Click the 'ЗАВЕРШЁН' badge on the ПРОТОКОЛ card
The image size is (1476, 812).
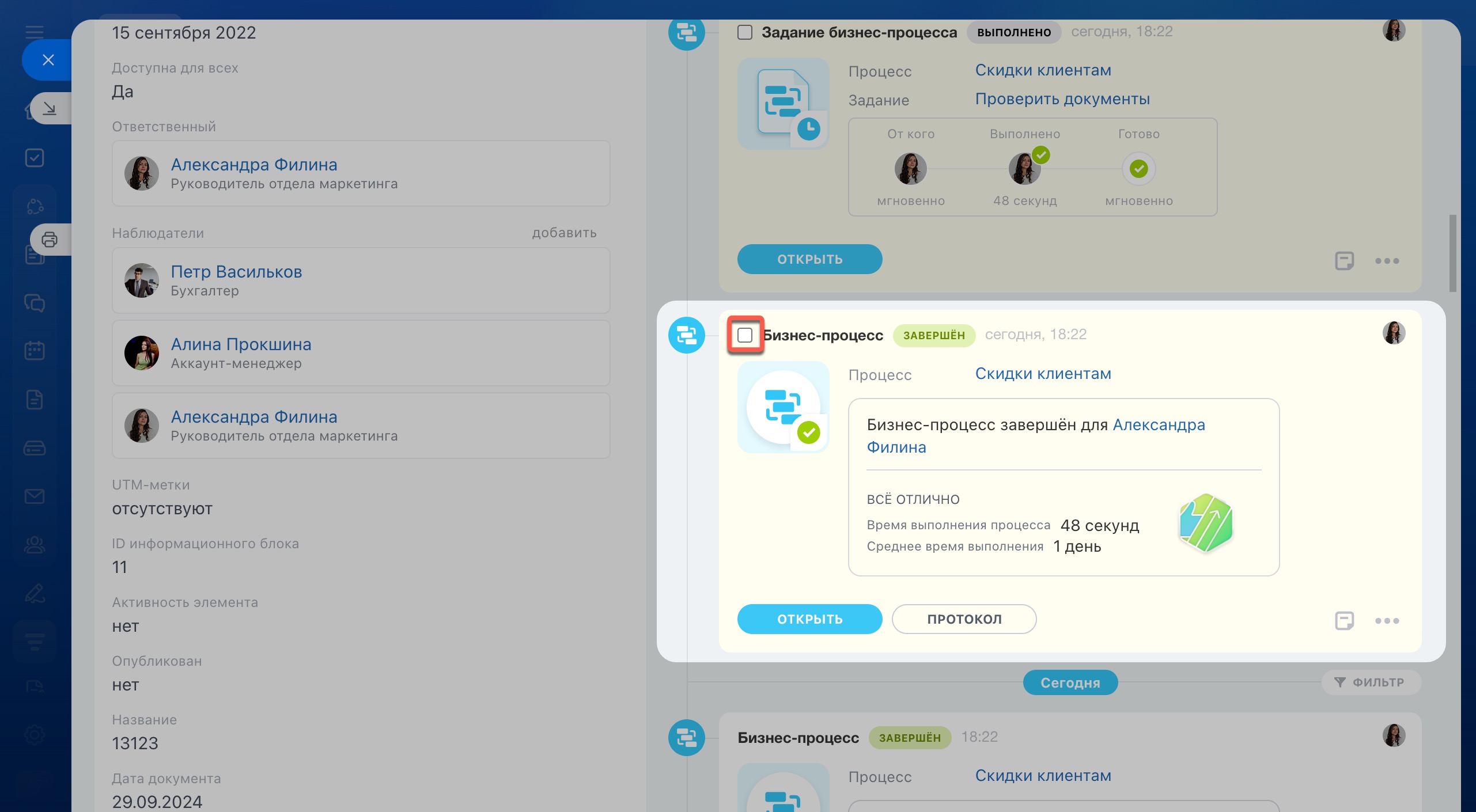click(934, 335)
